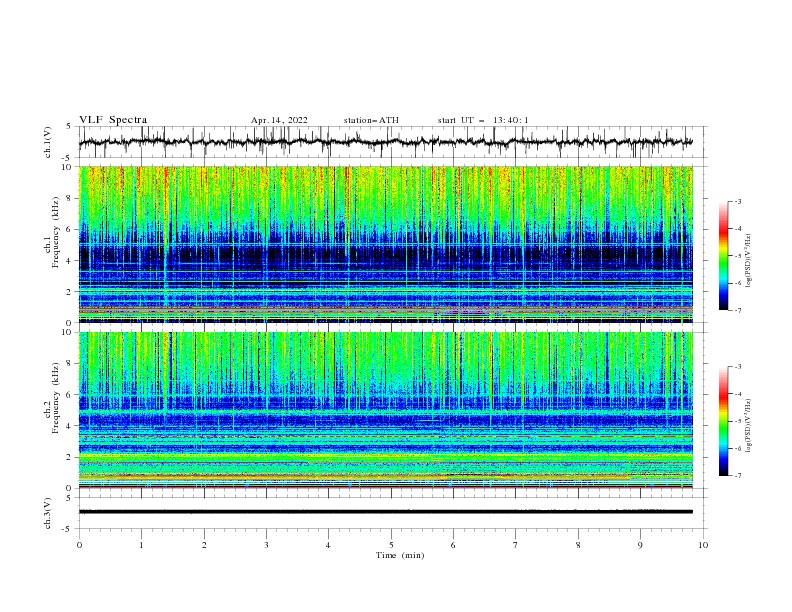Click the log(PSD) label beside ch.1 colorbar
This screenshot has height=612, width=792.
(x=749, y=261)
